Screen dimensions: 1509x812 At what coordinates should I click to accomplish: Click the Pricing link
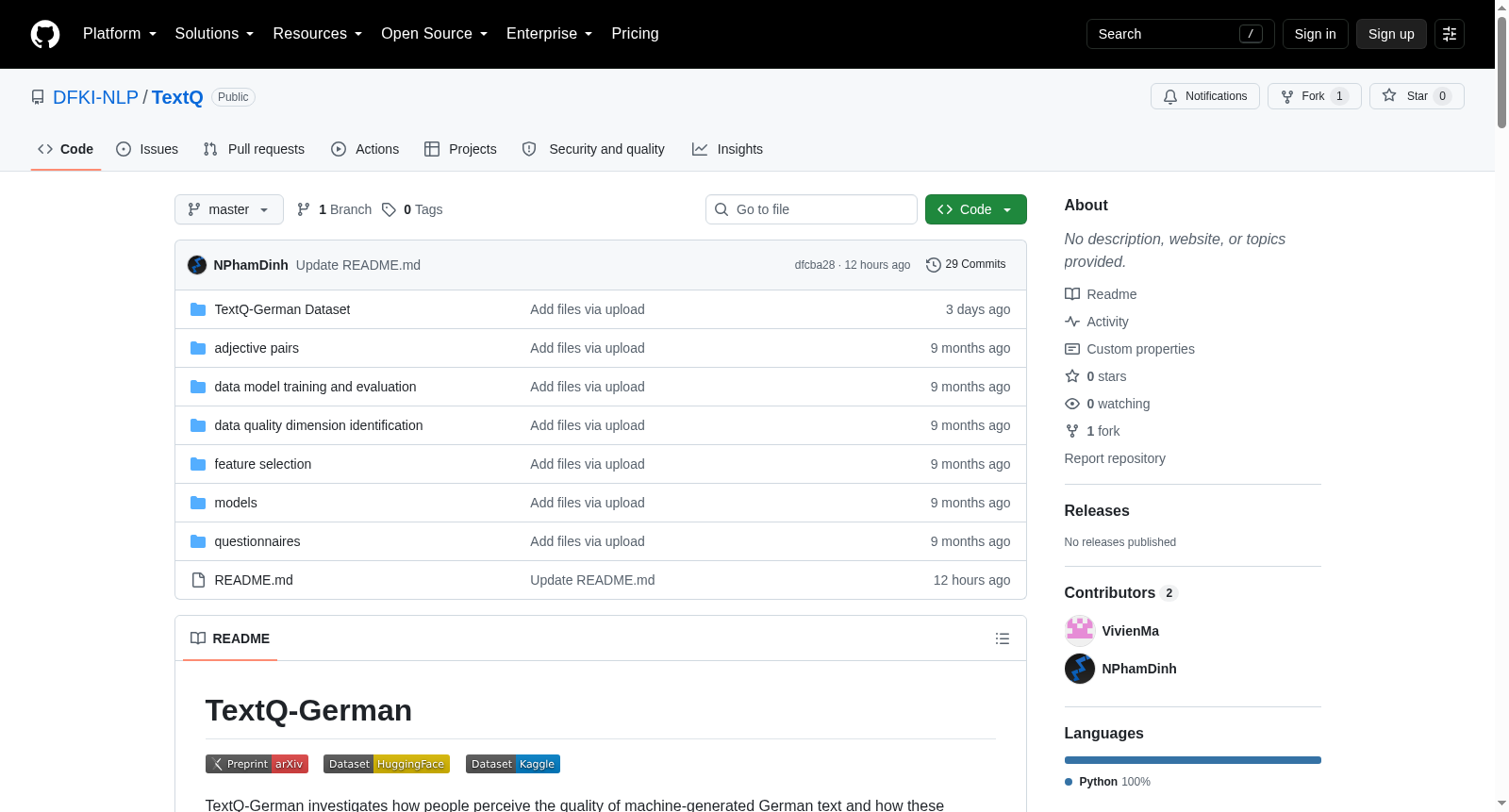coord(635,34)
